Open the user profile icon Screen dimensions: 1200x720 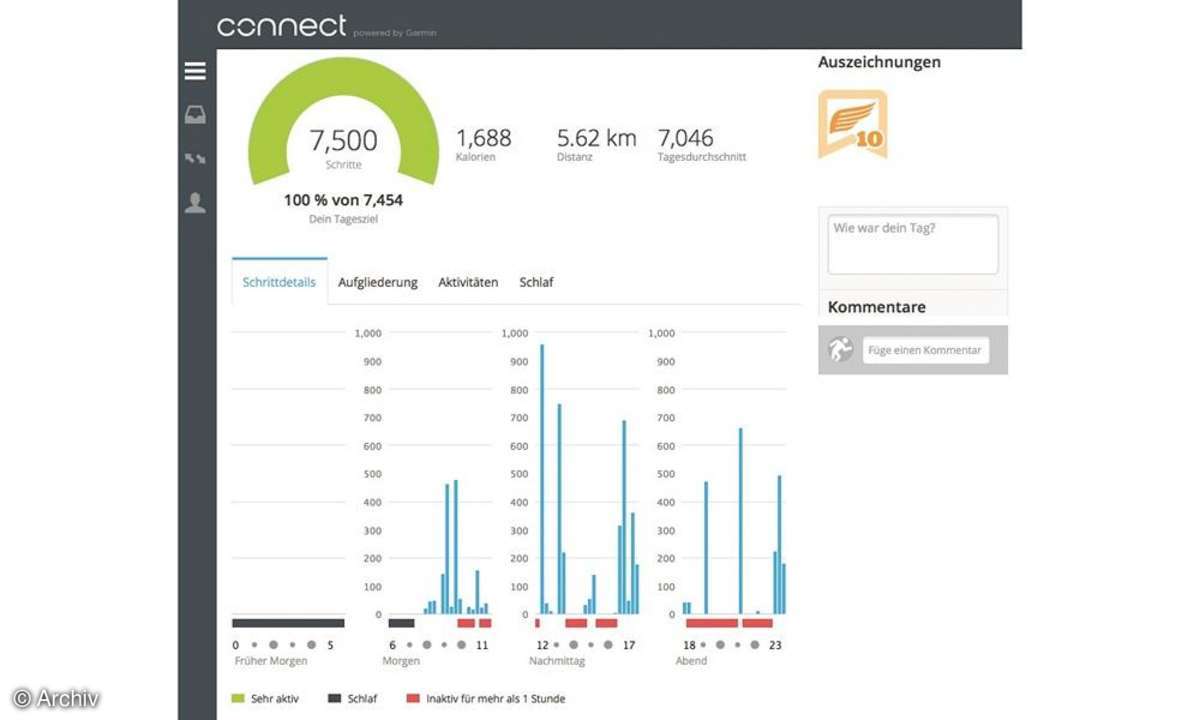(195, 203)
